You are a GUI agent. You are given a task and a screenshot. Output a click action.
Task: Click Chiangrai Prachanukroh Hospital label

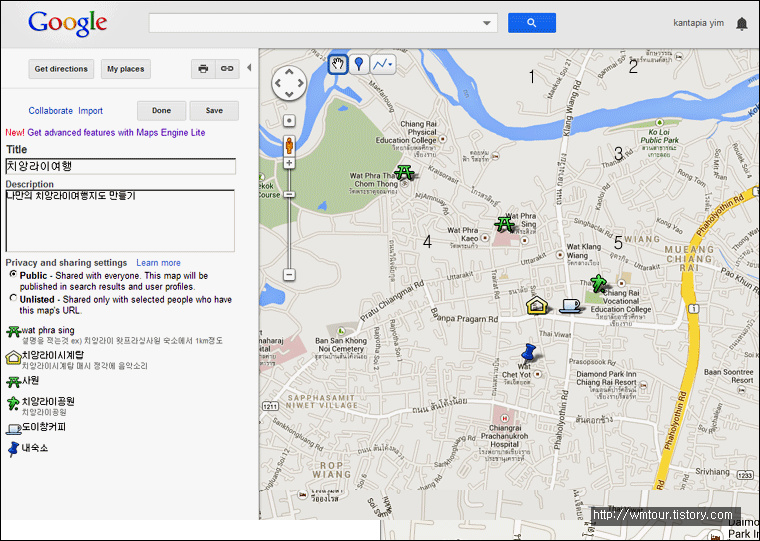point(504,436)
